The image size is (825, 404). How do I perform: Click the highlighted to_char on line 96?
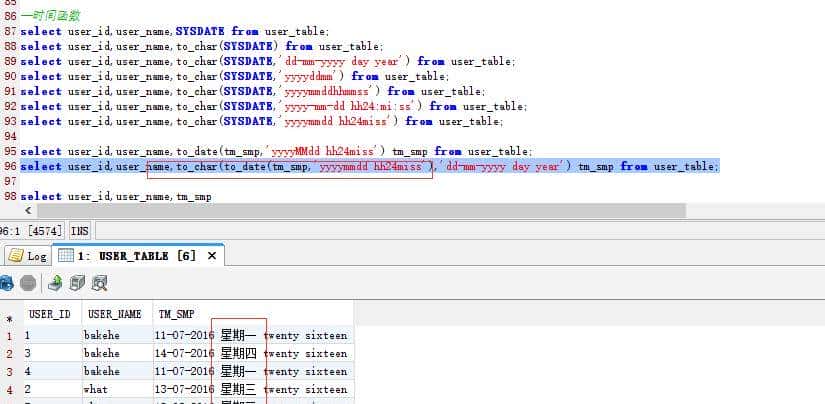tap(196, 166)
